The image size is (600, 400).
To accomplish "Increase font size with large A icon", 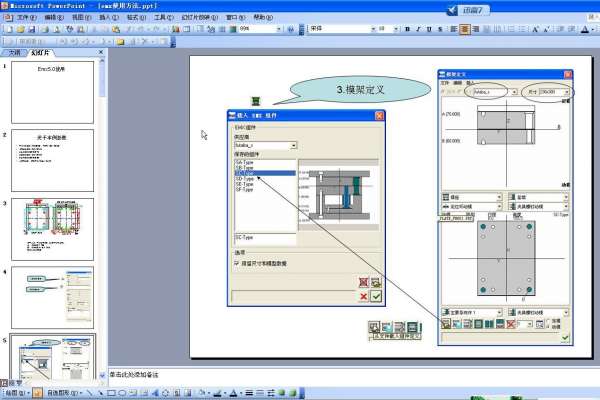I will point(535,29).
